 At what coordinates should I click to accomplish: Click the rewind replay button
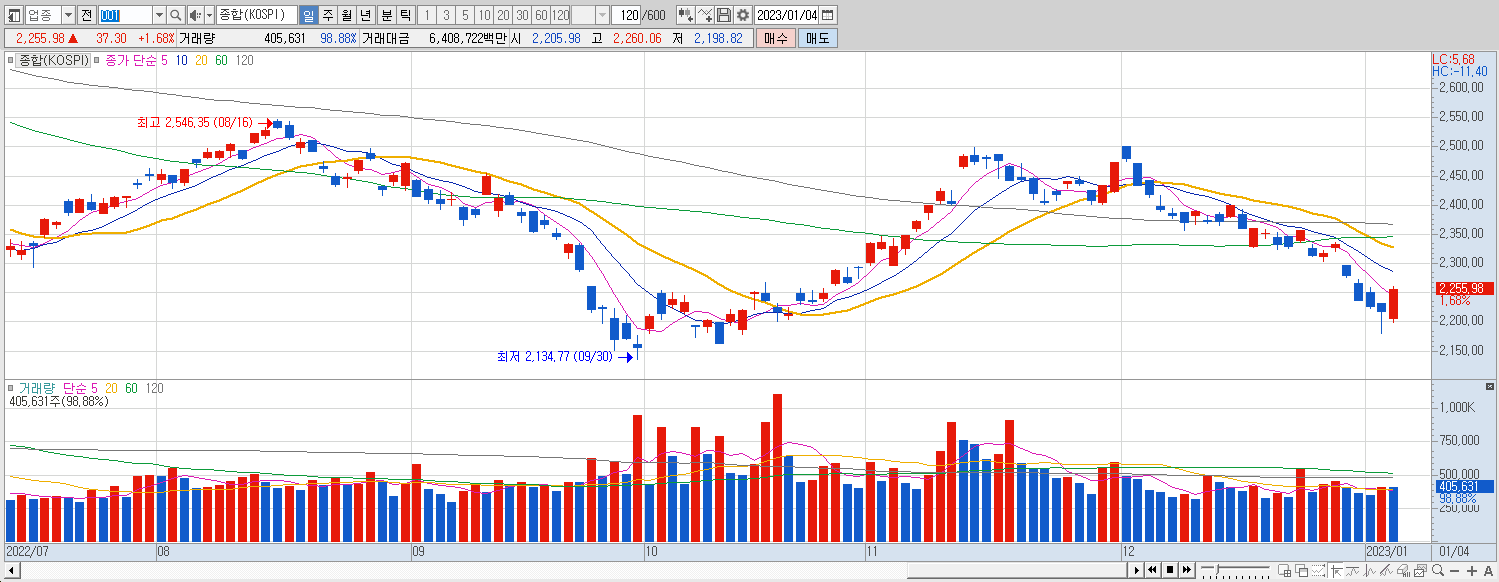point(1152,570)
